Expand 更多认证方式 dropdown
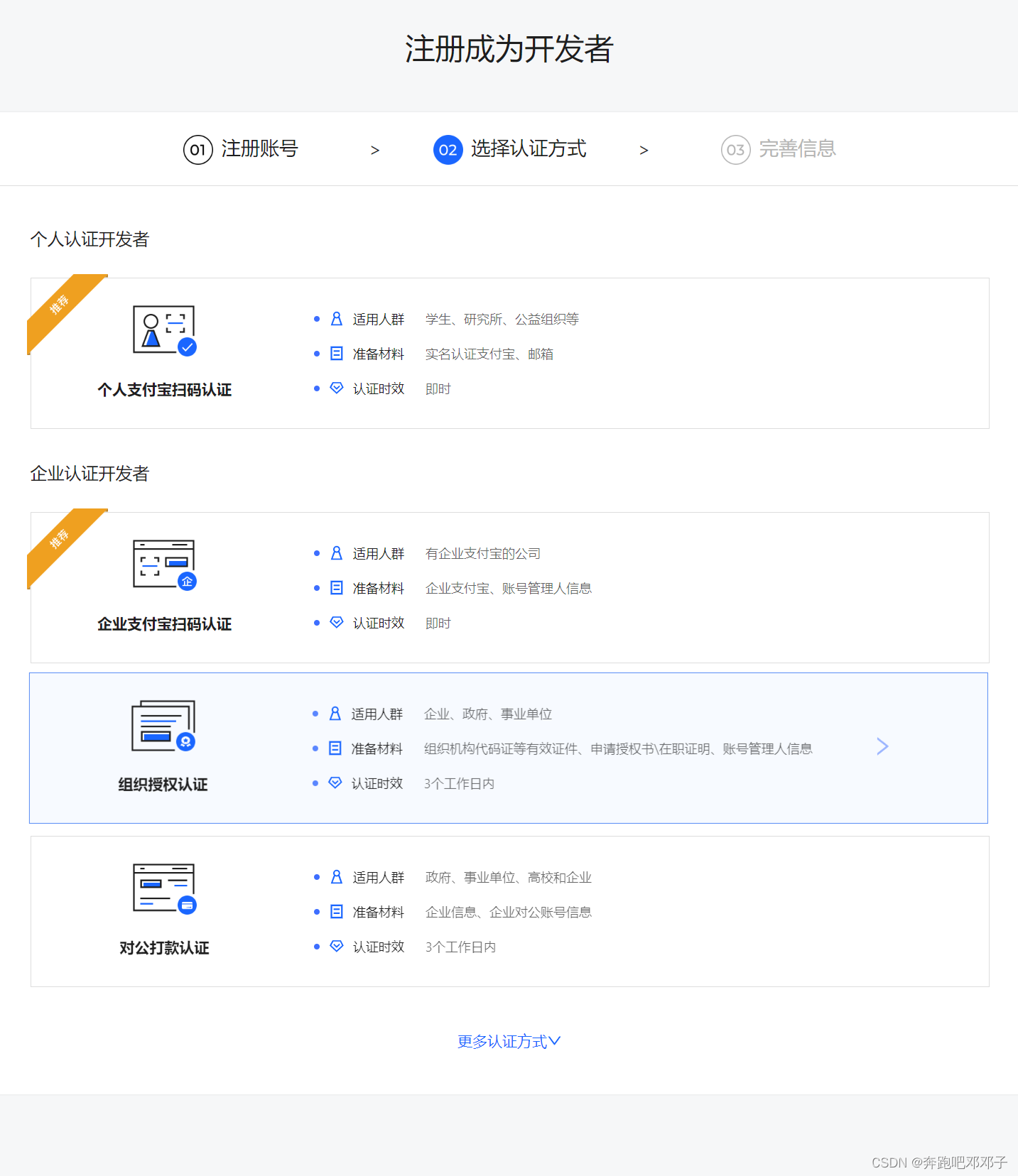Image resolution: width=1018 pixels, height=1176 pixels. [x=509, y=1042]
